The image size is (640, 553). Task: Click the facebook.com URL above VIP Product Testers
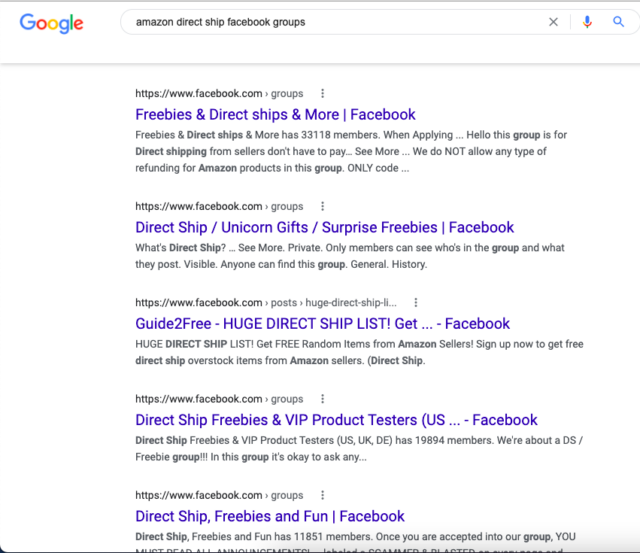click(218, 399)
